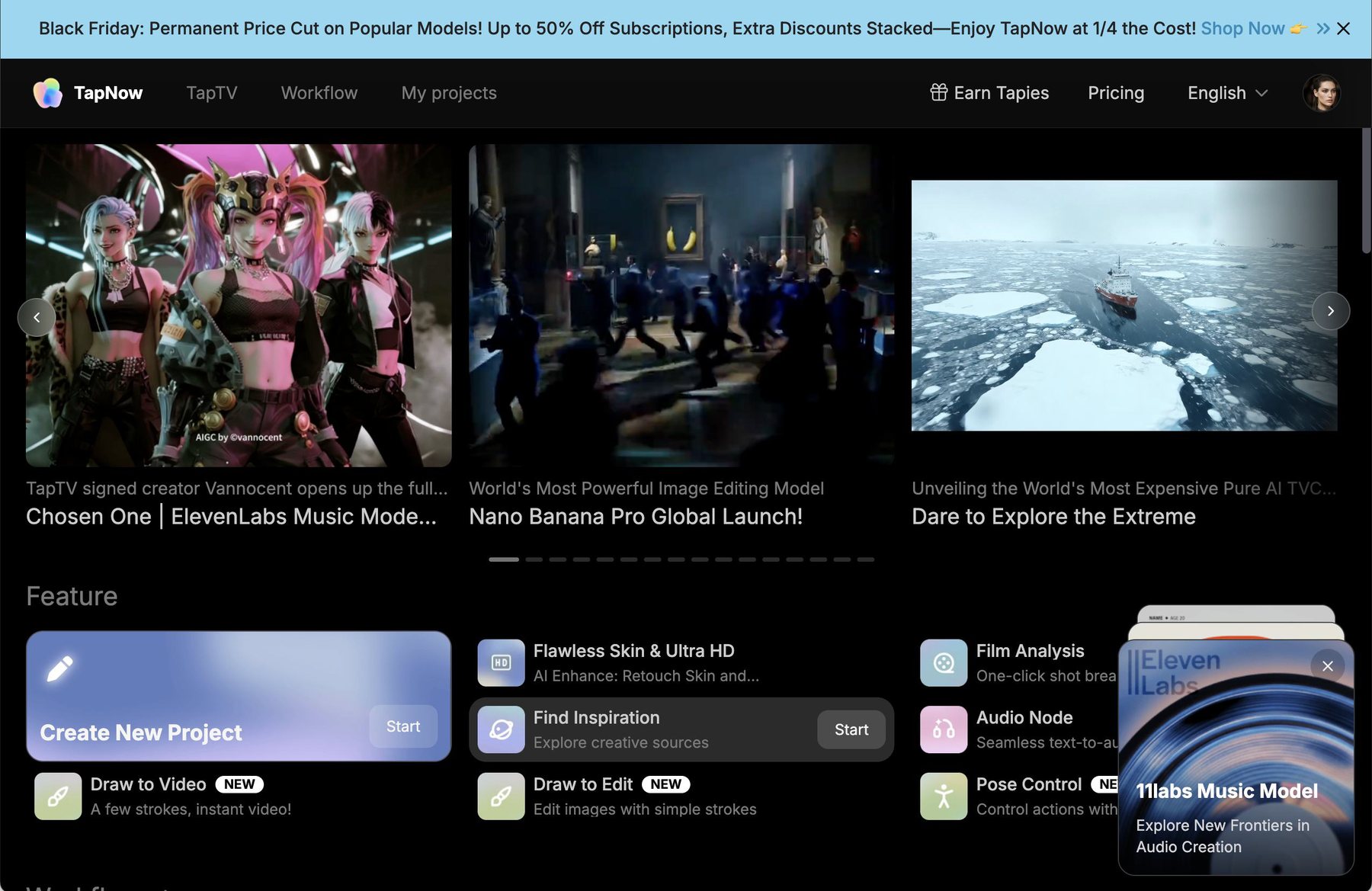Click 'AI Enhance: Retouch Skin and...' description
The width and height of the screenshot is (1372, 891).
(x=646, y=676)
